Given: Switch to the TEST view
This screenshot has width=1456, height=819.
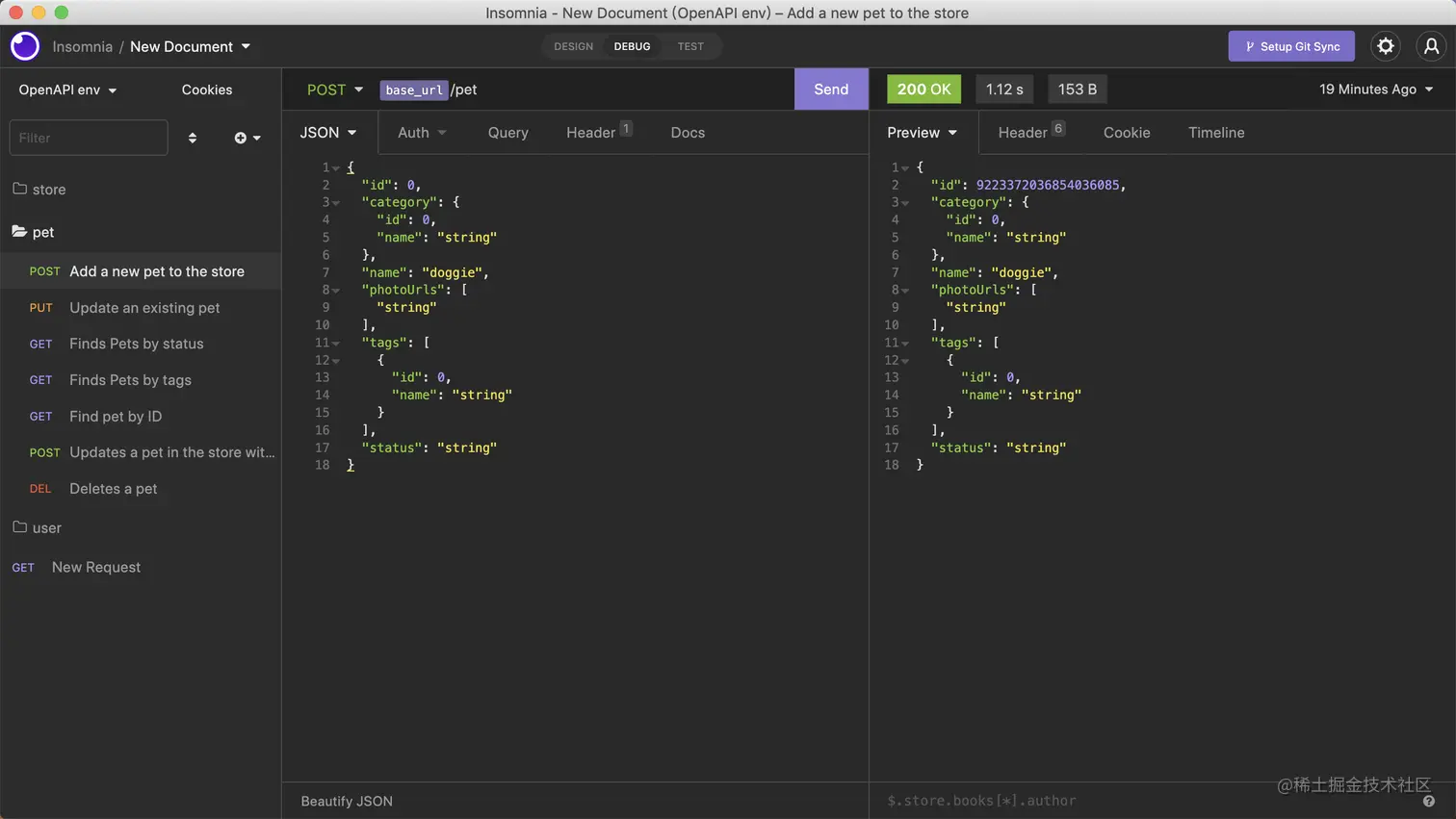Looking at the screenshot, I should (690, 46).
